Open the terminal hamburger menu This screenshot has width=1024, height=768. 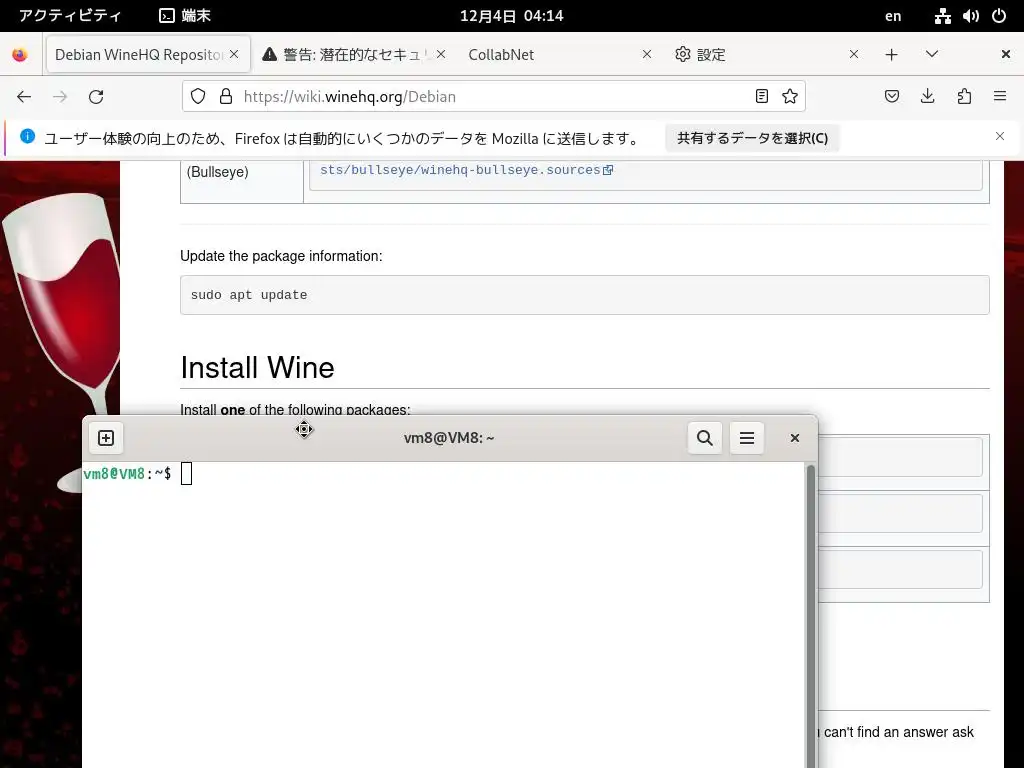[746, 438]
